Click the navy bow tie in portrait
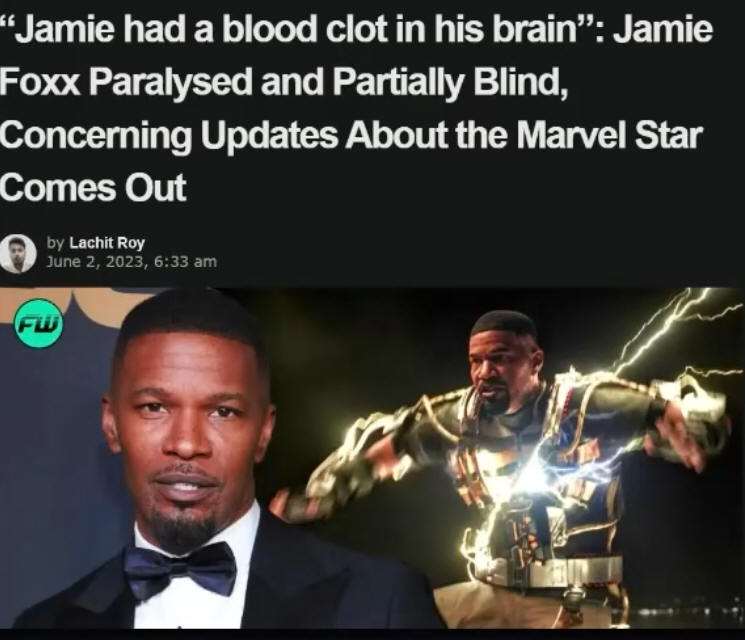Screen dimensions: 745x640 [180, 569]
